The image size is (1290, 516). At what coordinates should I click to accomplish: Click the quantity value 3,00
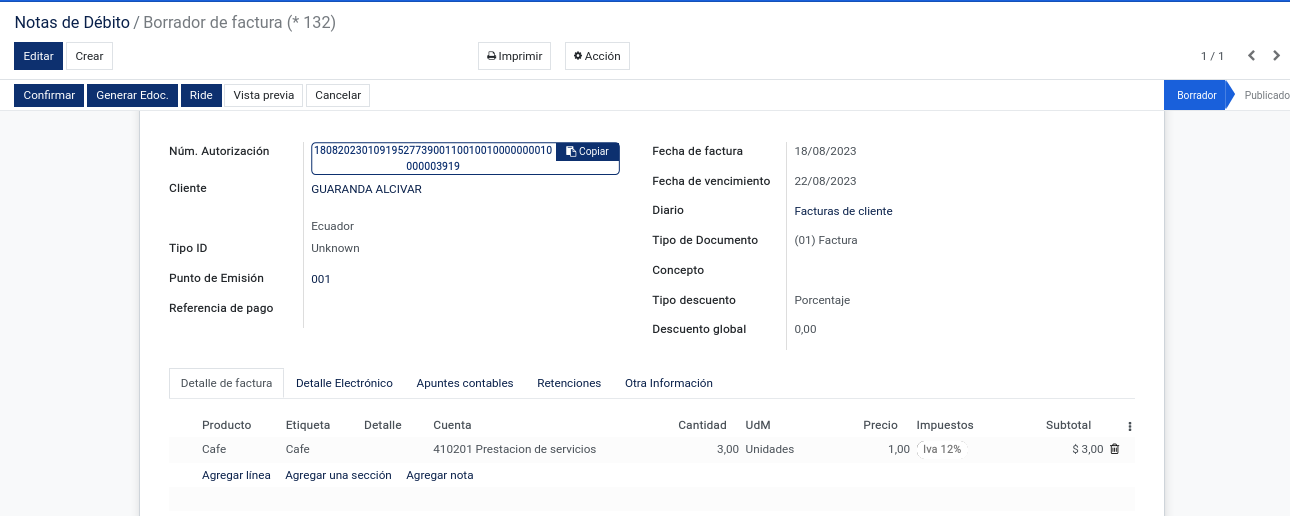point(728,449)
